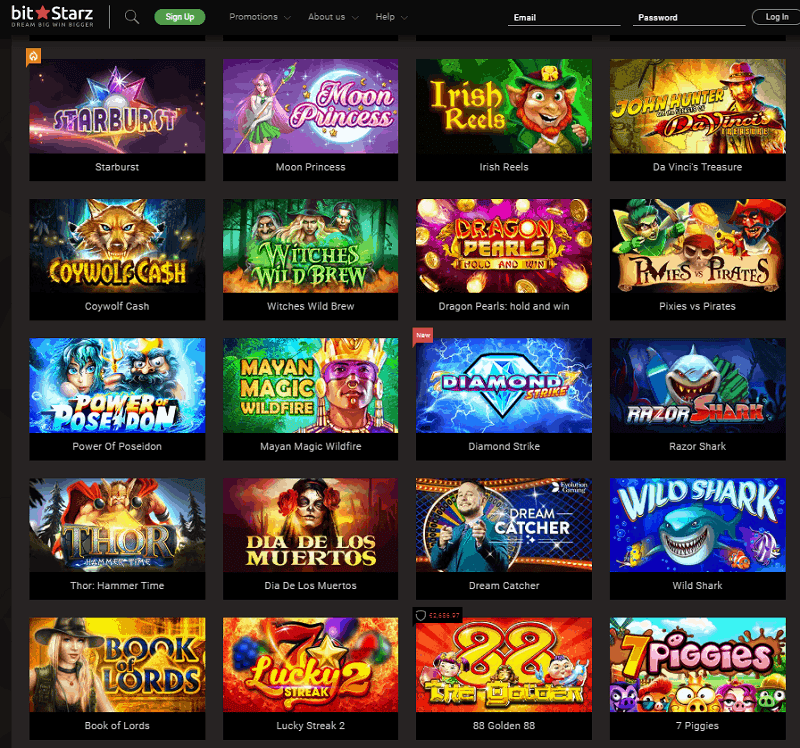This screenshot has height=748, width=800.
Task: Focus the Password input field
Action: (x=689, y=17)
